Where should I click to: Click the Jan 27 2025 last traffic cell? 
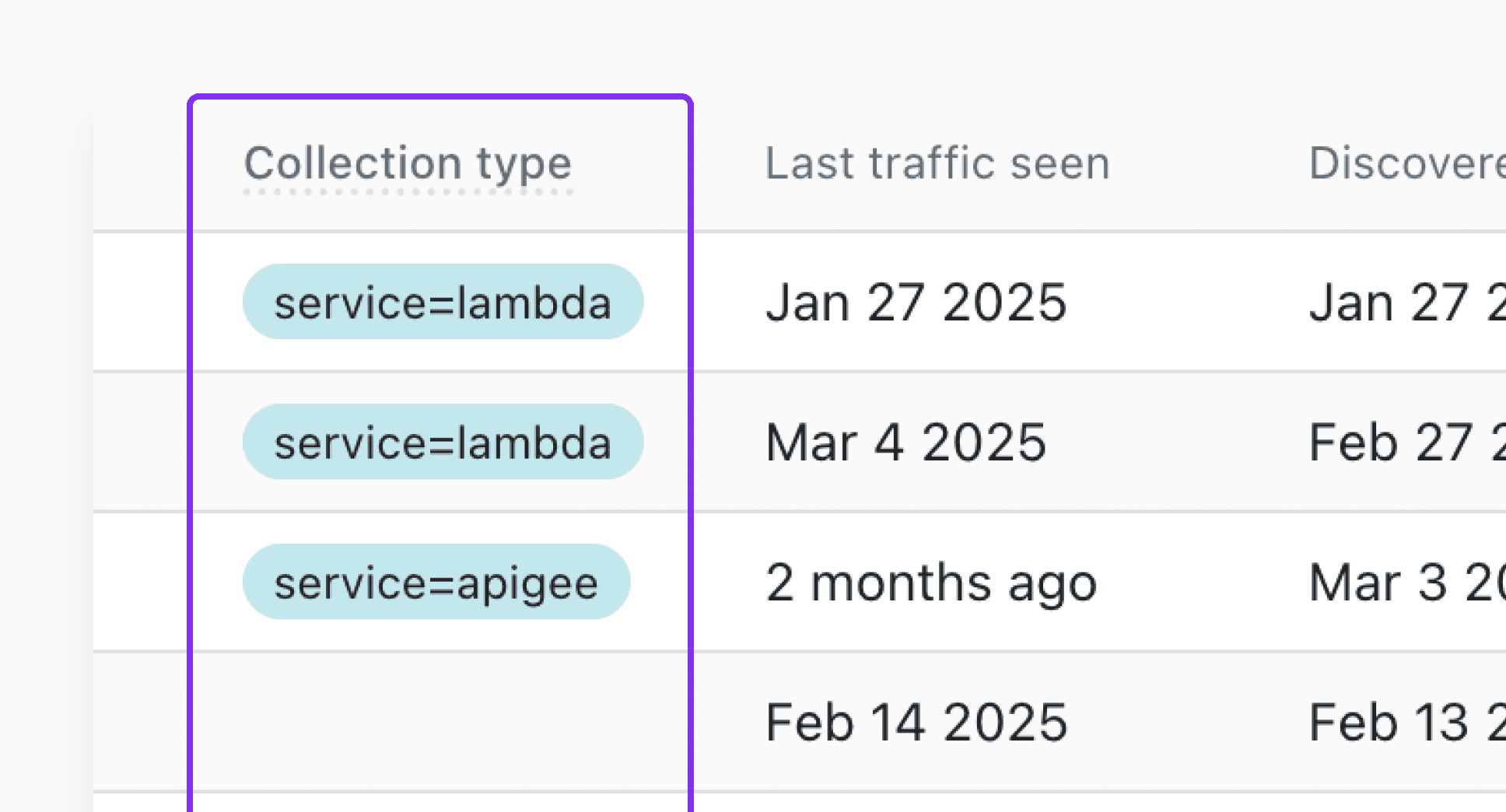pyautogui.click(x=916, y=302)
